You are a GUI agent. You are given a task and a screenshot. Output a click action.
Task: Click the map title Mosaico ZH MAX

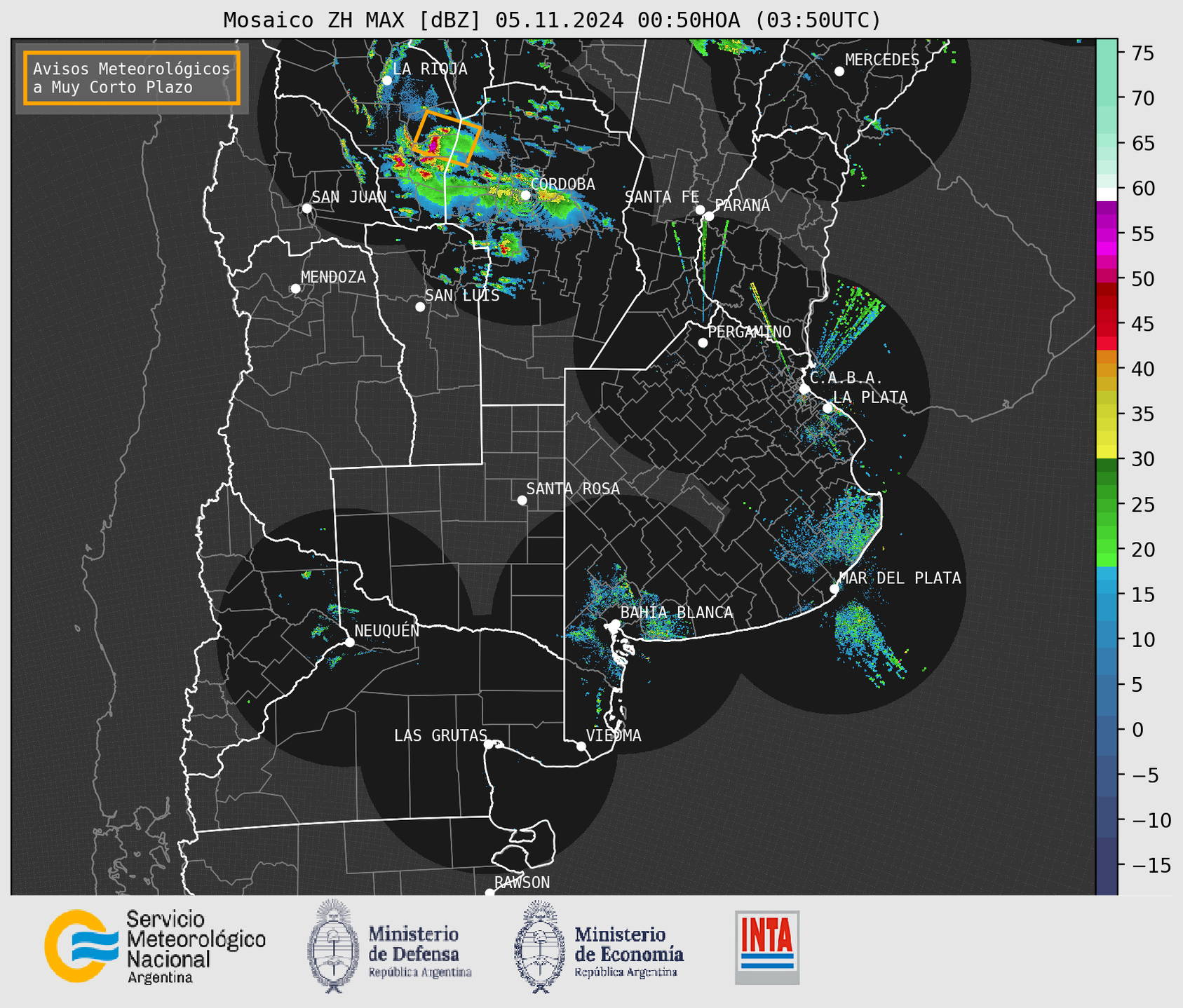(552, 20)
